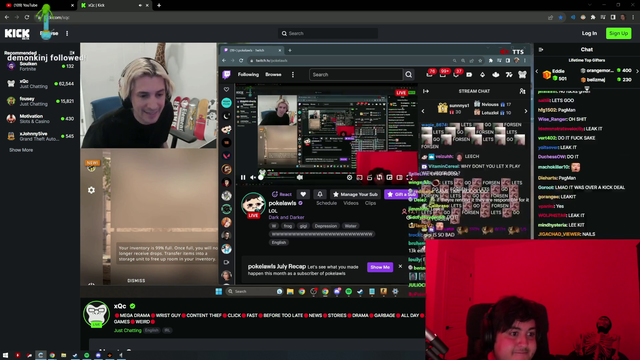Viewport: 640px width, 360px height.
Task: Open Kick's three-dot more menu
Action: 67,33
